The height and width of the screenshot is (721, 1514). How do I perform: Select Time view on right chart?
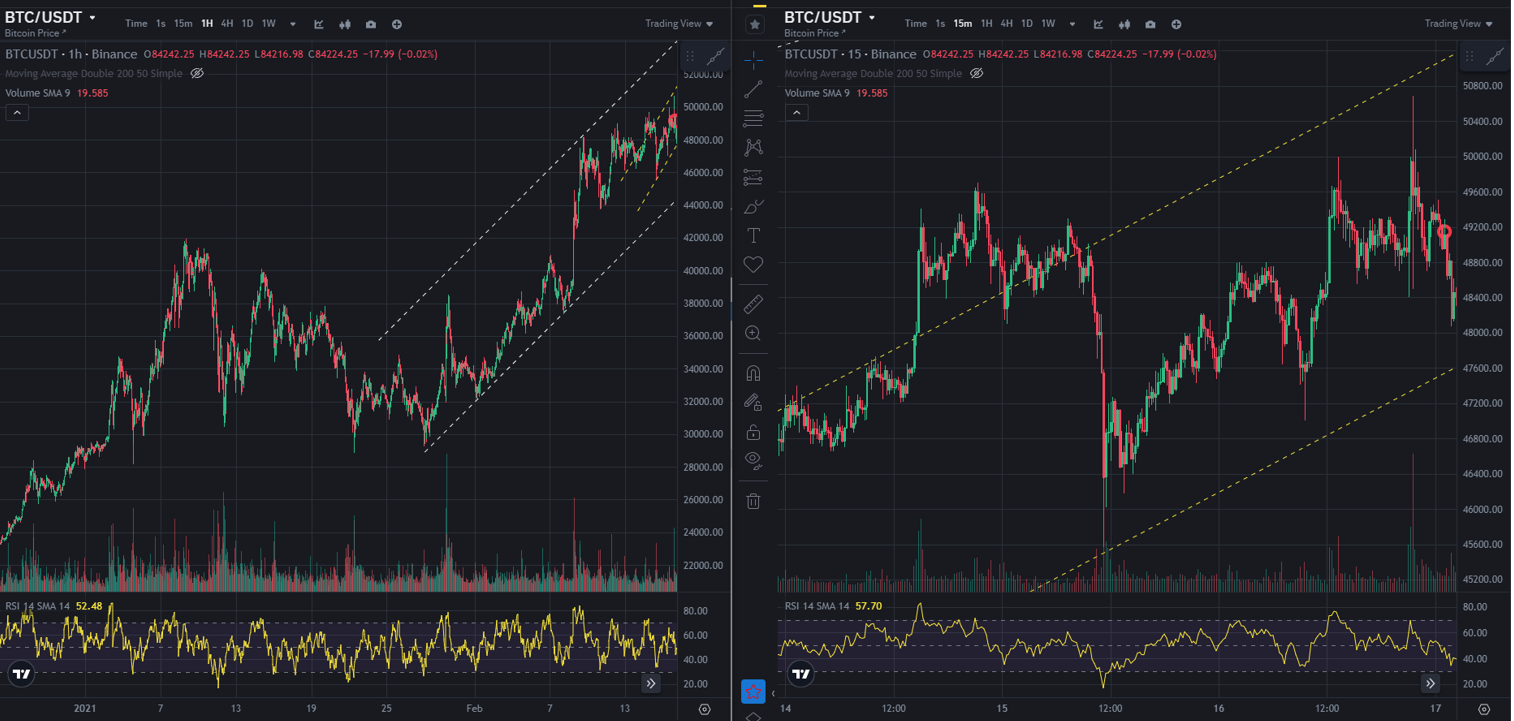pos(915,24)
